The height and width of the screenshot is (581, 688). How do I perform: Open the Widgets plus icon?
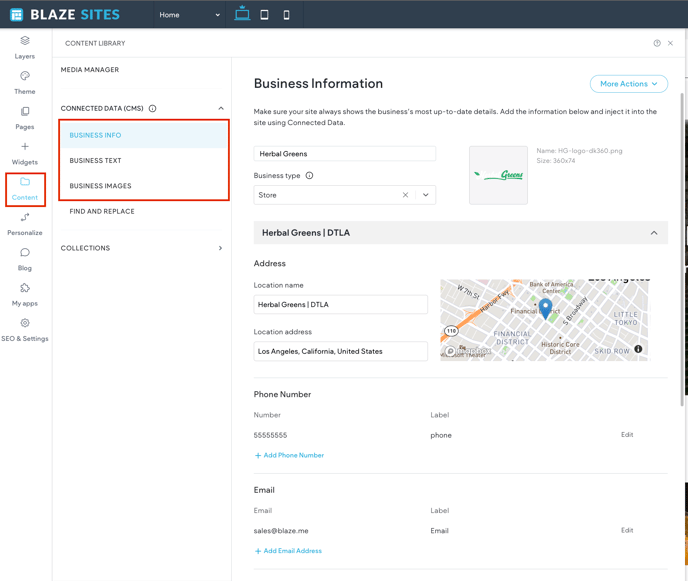(25, 147)
